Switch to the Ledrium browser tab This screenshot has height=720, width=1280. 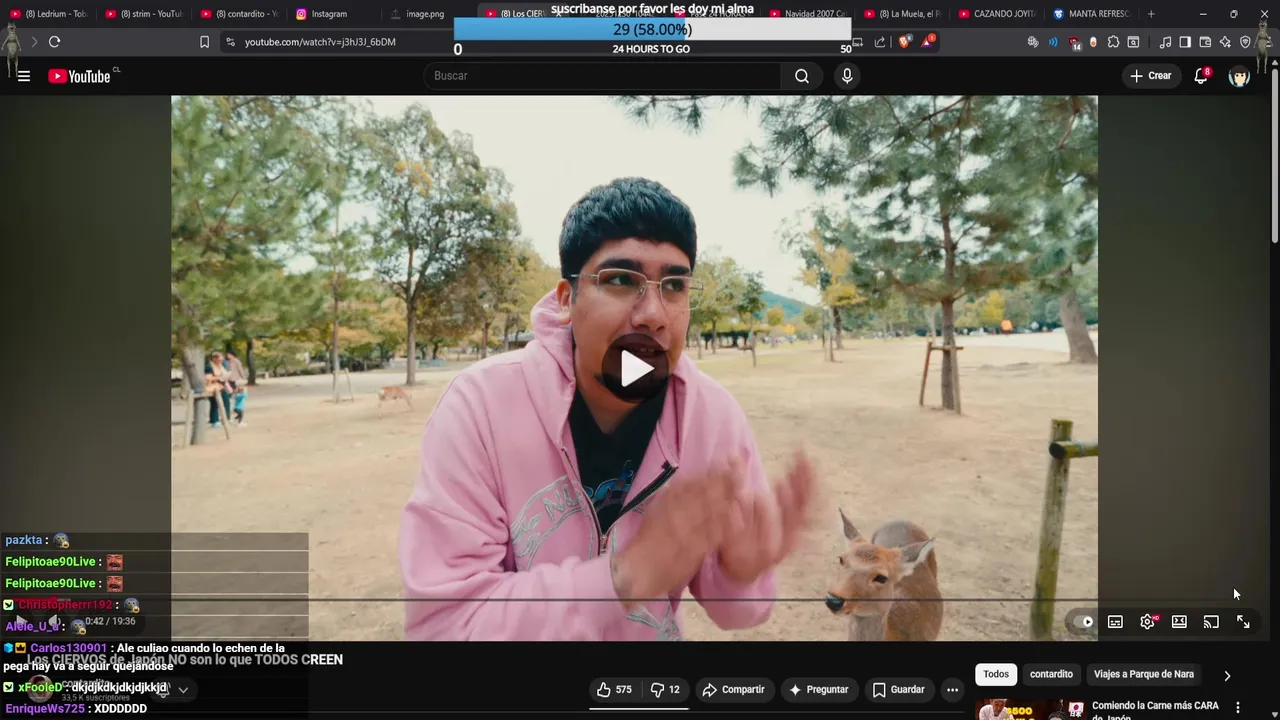48,14
